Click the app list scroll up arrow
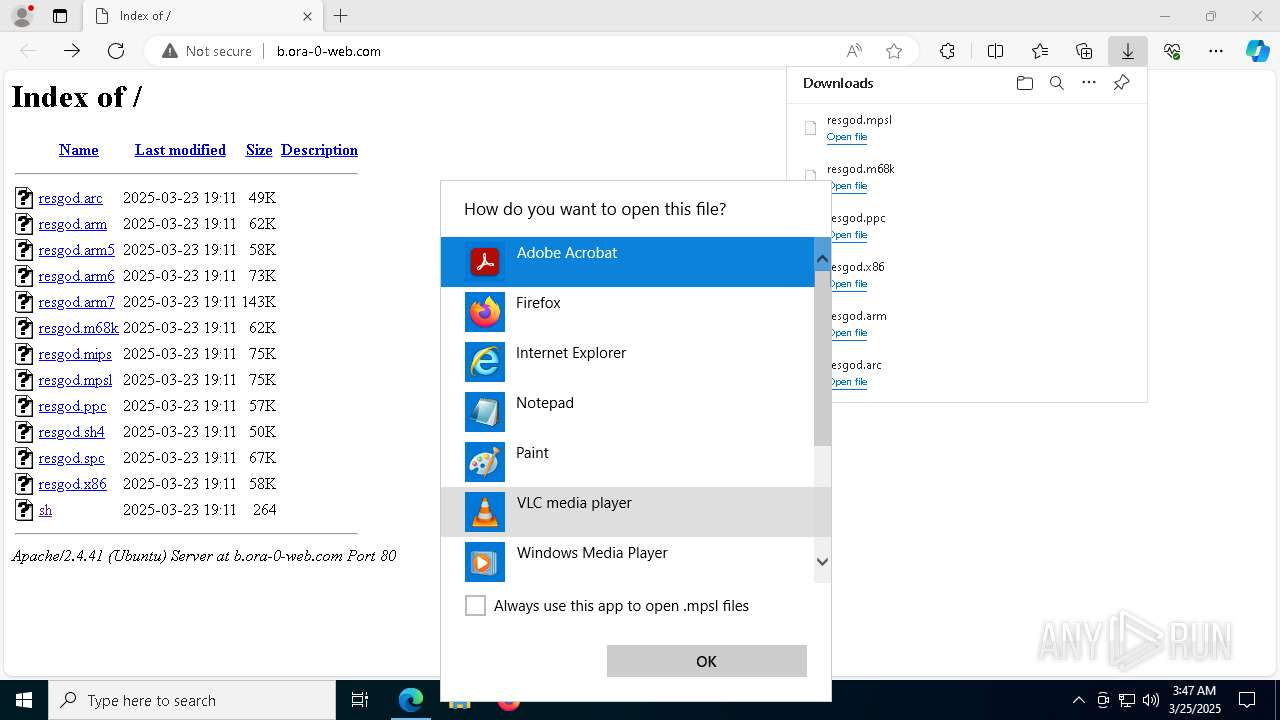 point(822,259)
